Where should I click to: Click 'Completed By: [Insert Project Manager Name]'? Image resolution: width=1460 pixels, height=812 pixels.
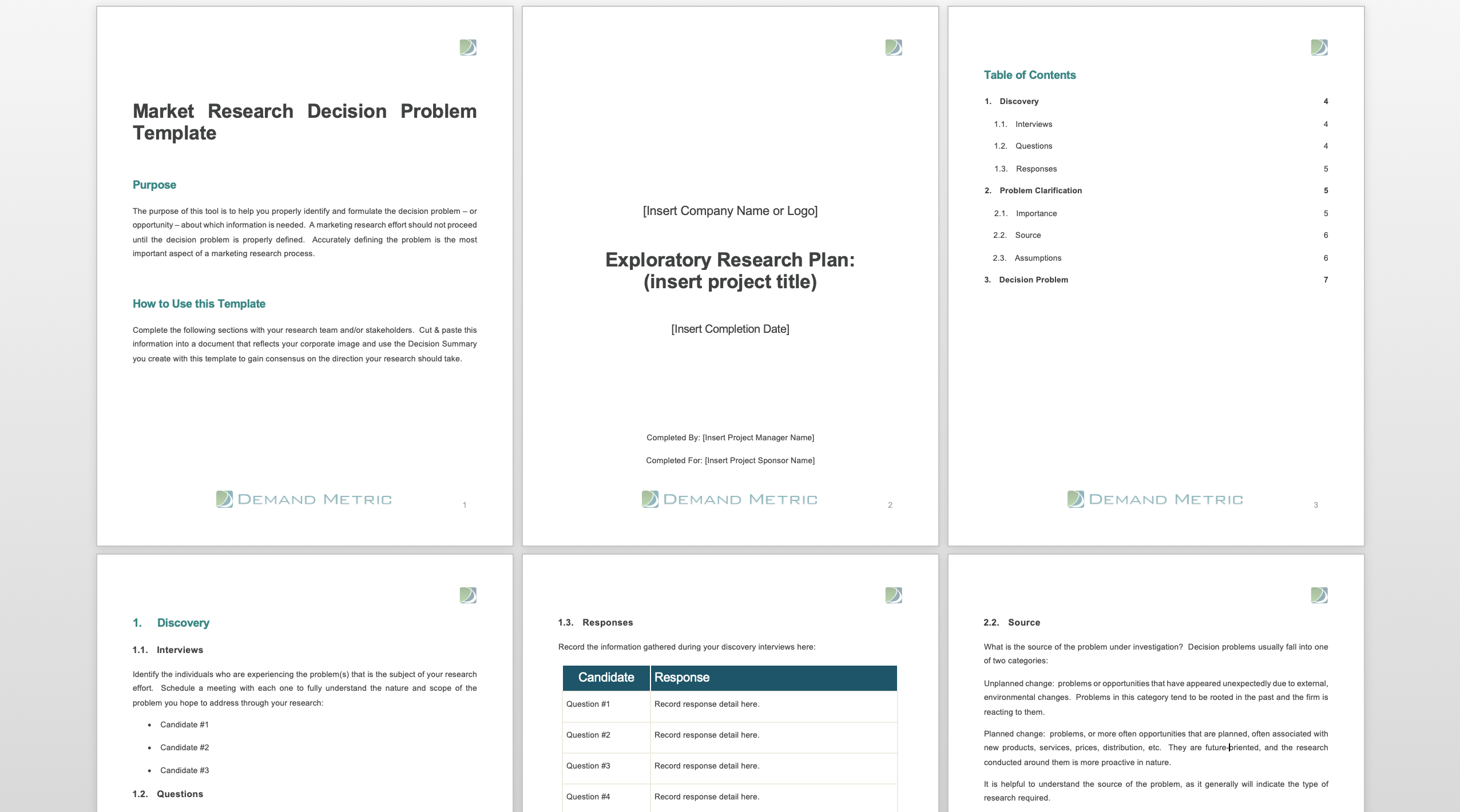[730, 437]
